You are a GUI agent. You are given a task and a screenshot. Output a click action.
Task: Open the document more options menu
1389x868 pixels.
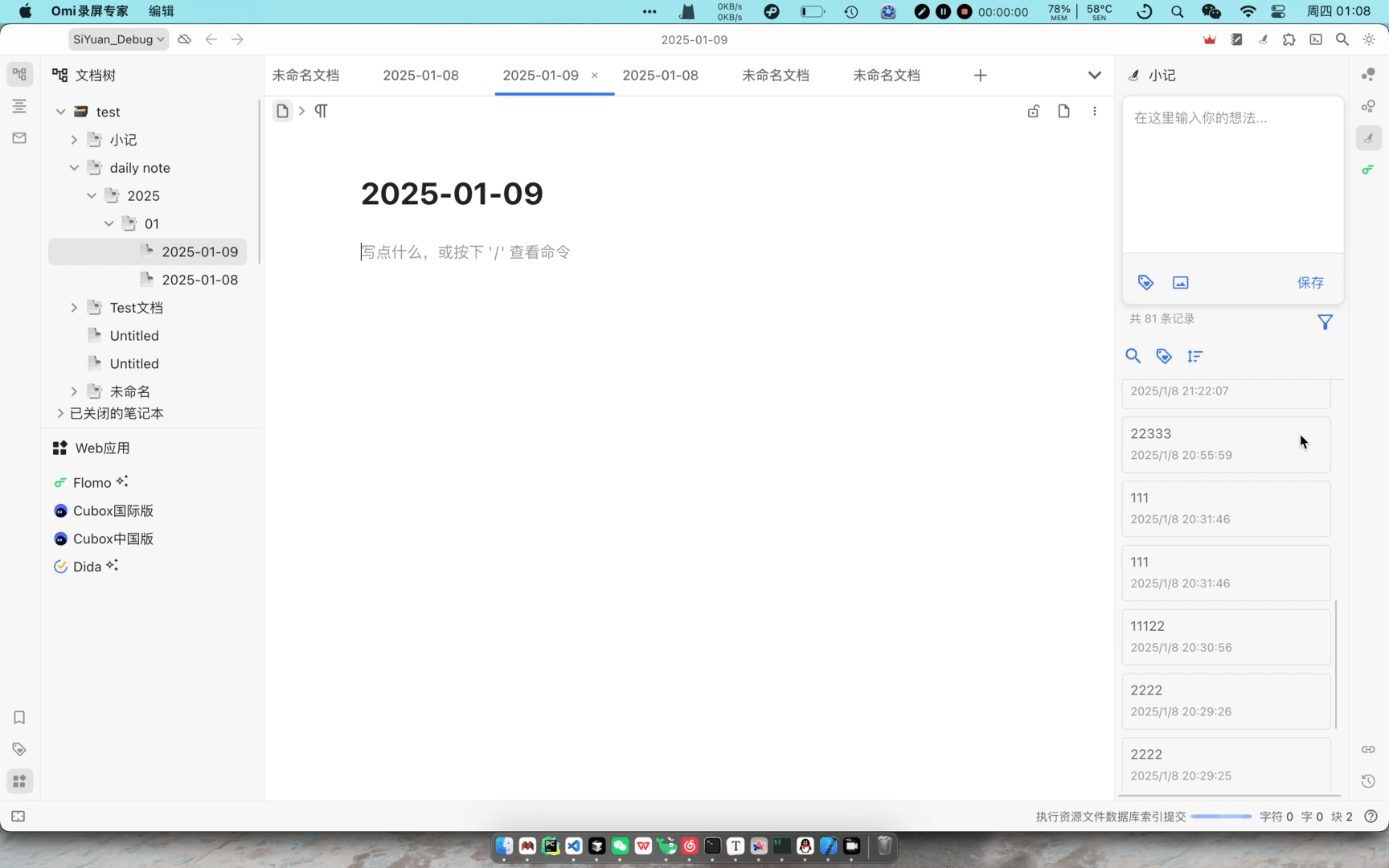click(1094, 111)
